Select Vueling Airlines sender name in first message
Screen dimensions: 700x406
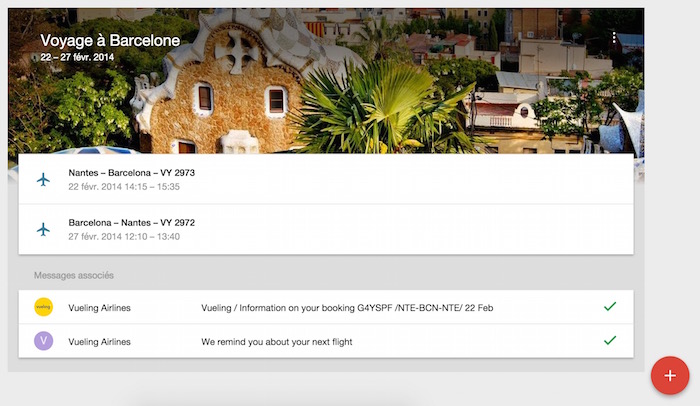tap(99, 308)
